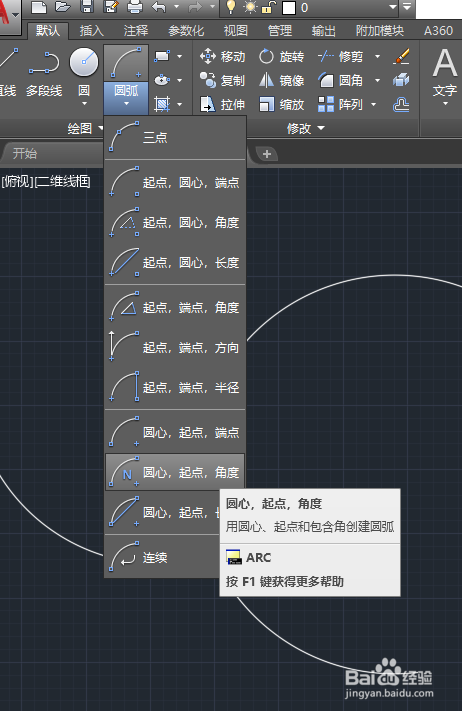Image resolution: width=462 pixels, height=711 pixels.
Task: Redo the previously undone action
Action: click(x=195, y=7)
